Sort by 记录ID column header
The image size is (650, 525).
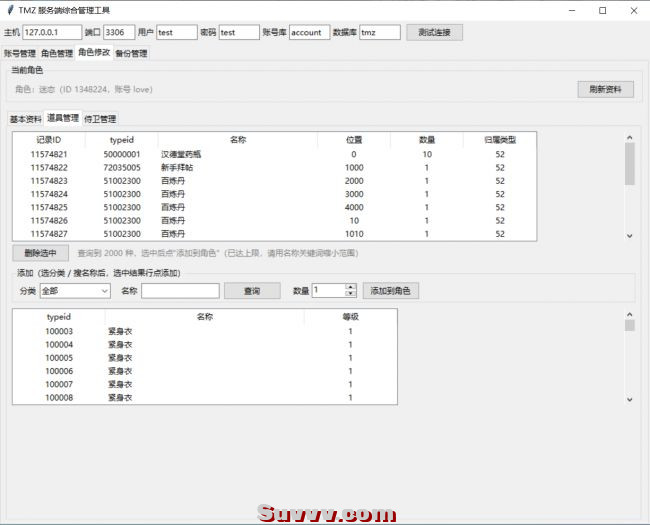coord(49,140)
